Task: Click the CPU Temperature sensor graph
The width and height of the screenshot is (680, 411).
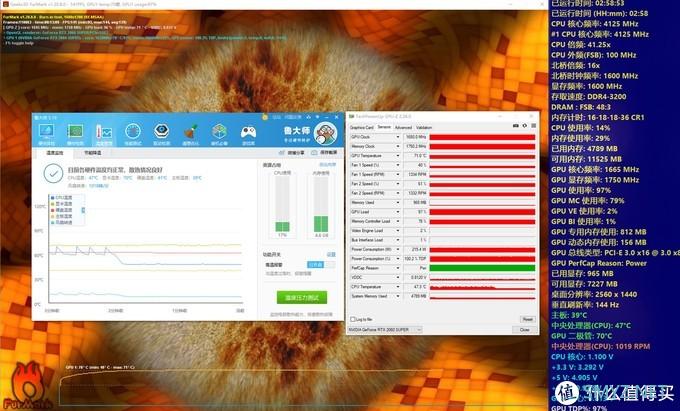Action: 482,287
